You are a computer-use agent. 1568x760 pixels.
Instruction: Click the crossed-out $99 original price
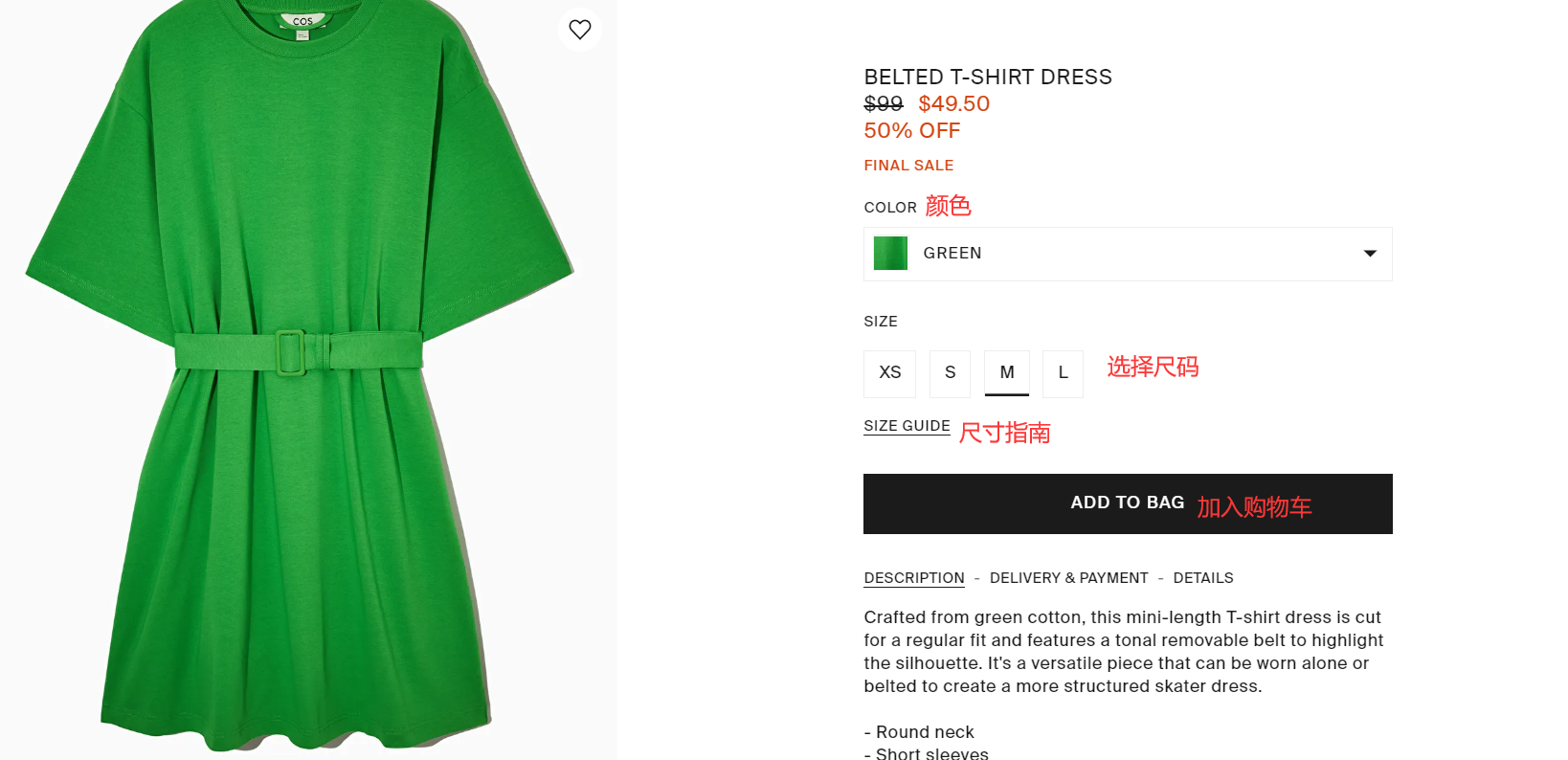click(x=883, y=103)
